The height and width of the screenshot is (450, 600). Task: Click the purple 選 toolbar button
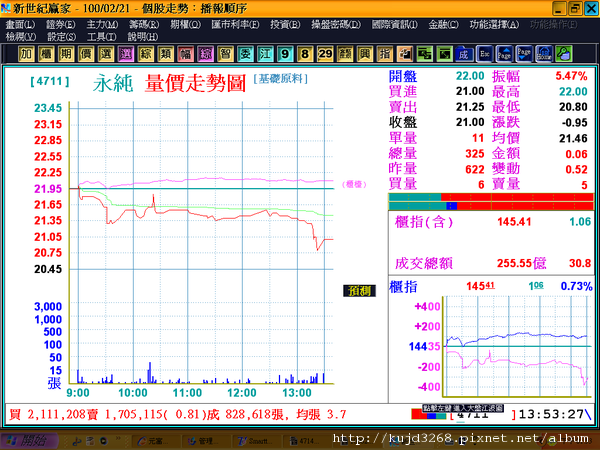pos(126,54)
